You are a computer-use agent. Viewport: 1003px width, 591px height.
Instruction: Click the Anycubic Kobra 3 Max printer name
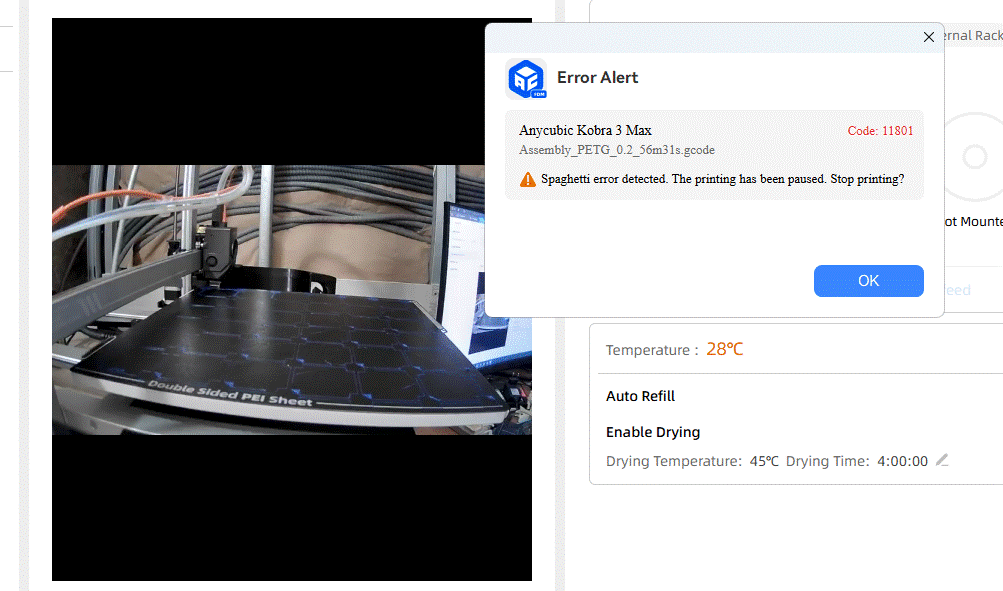[x=585, y=130]
